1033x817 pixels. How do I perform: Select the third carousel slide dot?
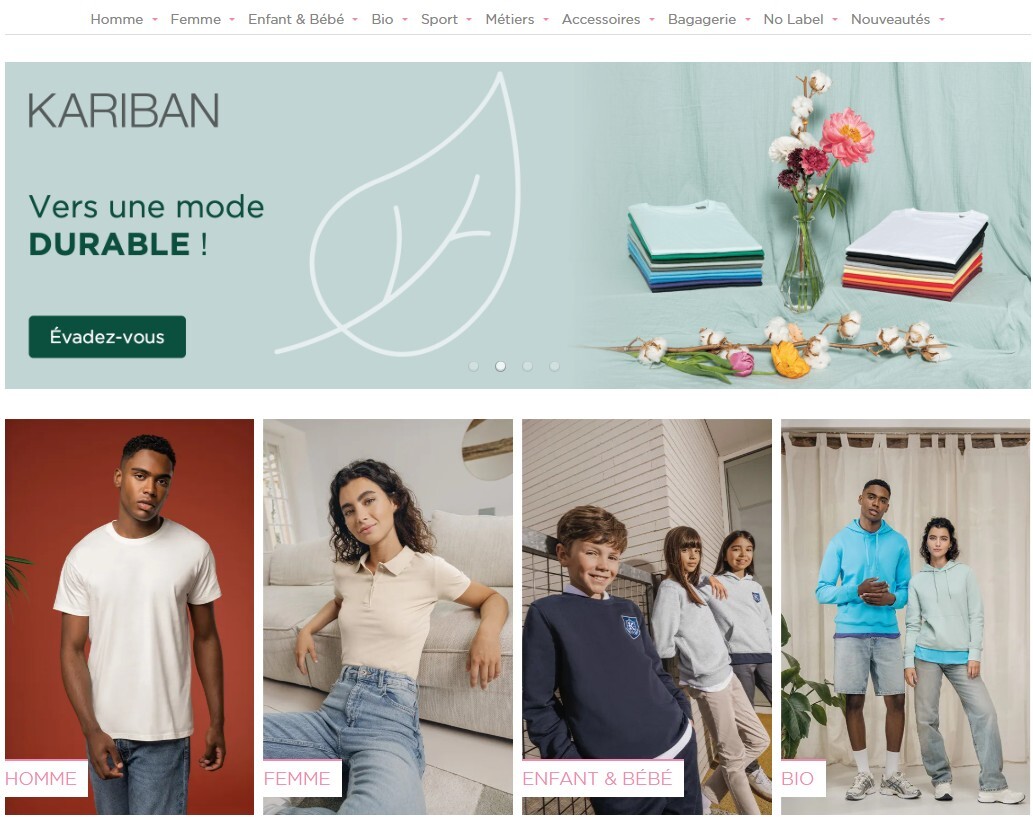point(527,366)
